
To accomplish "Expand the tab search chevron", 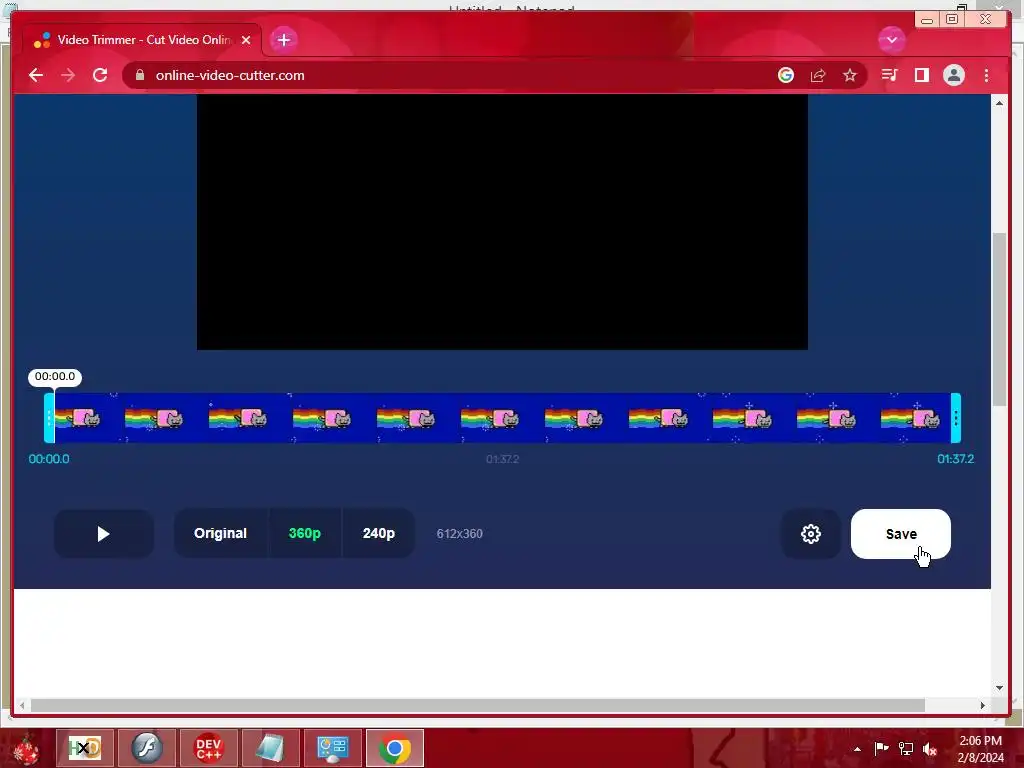I will [891, 40].
